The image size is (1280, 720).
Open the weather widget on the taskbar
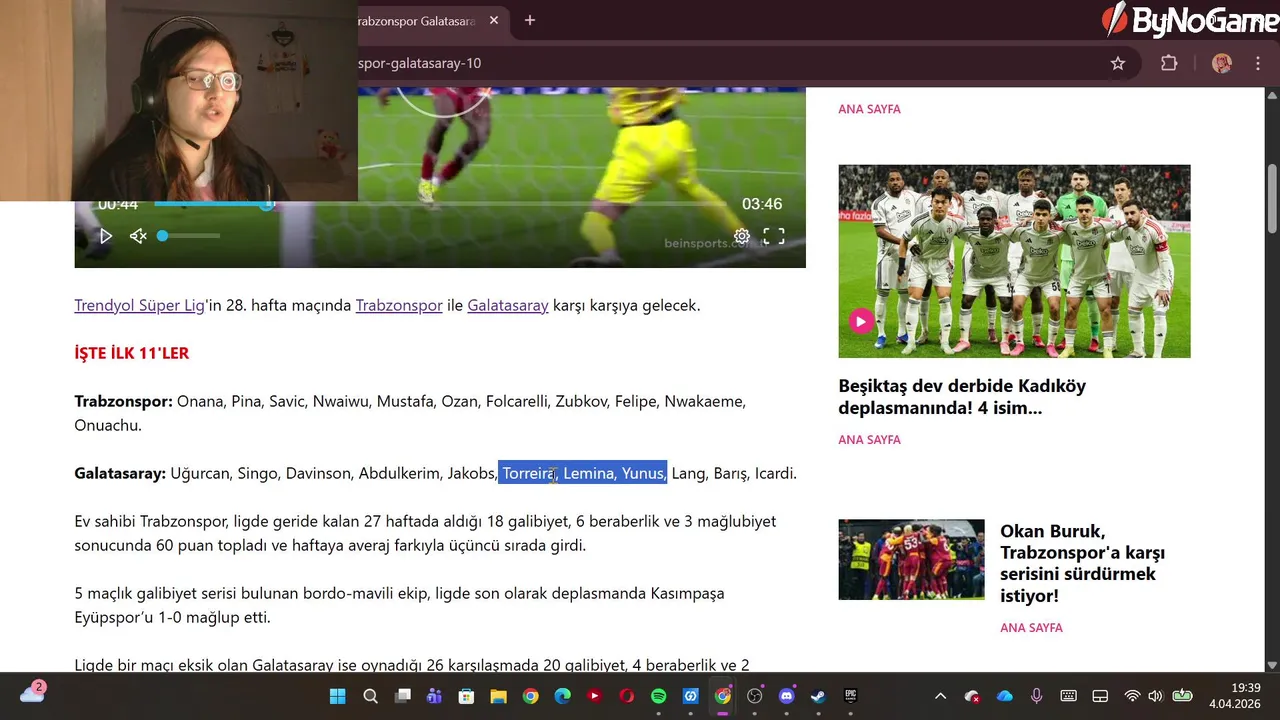pyautogui.click(x=33, y=692)
